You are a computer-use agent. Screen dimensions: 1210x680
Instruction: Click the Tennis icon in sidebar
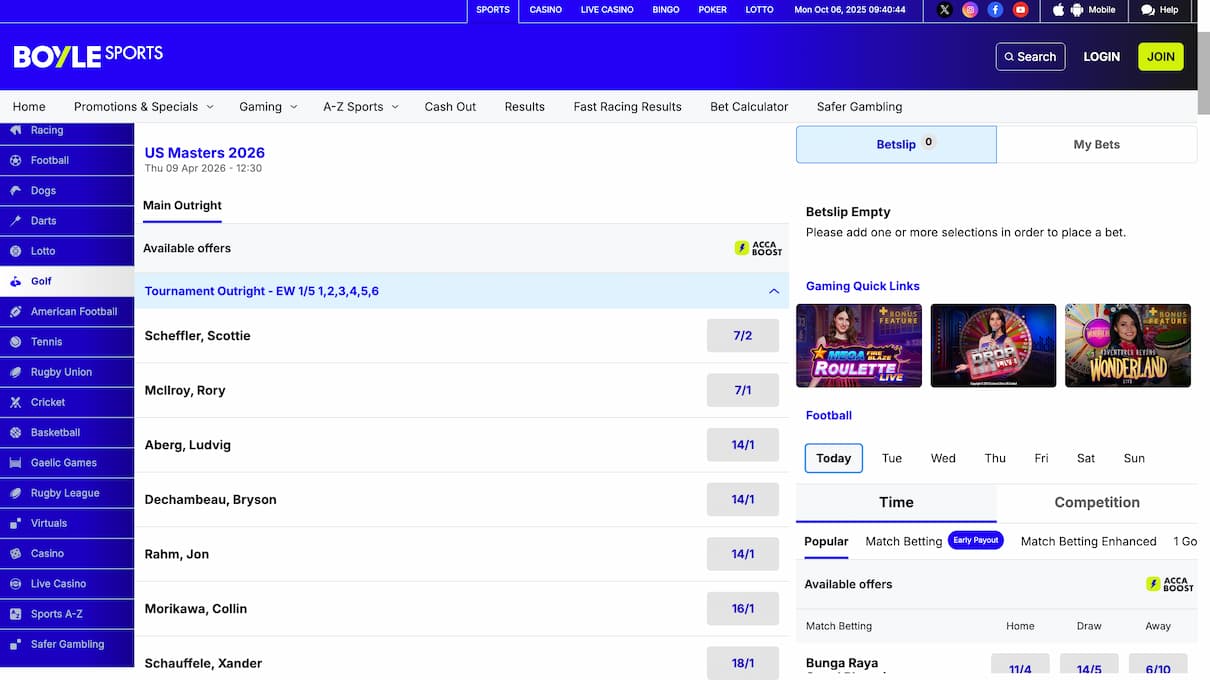pyautogui.click(x=16, y=342)
